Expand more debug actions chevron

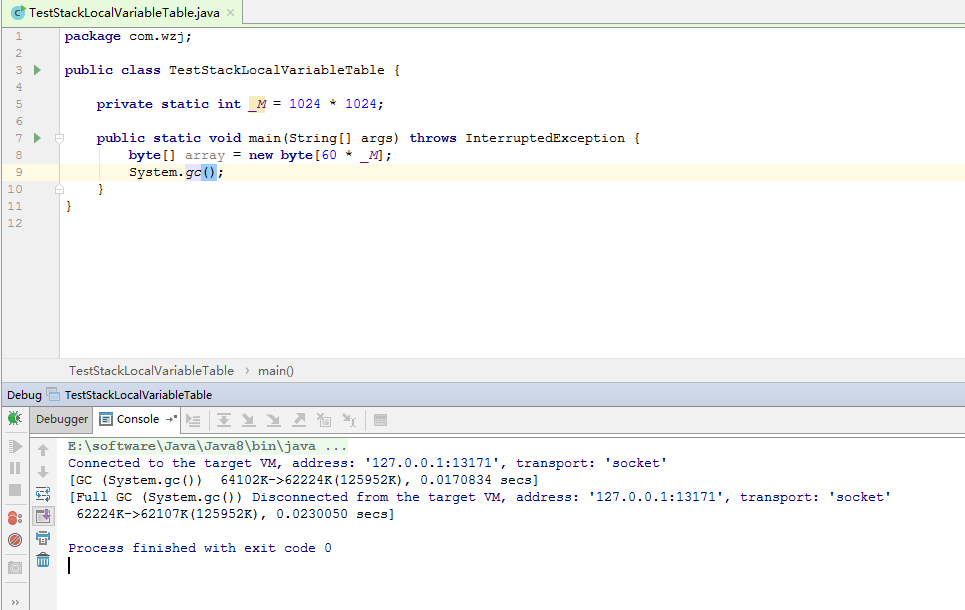(15, 602)
